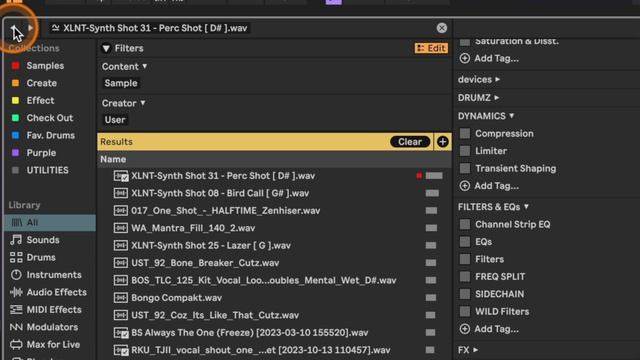Collapse the Creator filter group
640x360 pixels.
143,103
